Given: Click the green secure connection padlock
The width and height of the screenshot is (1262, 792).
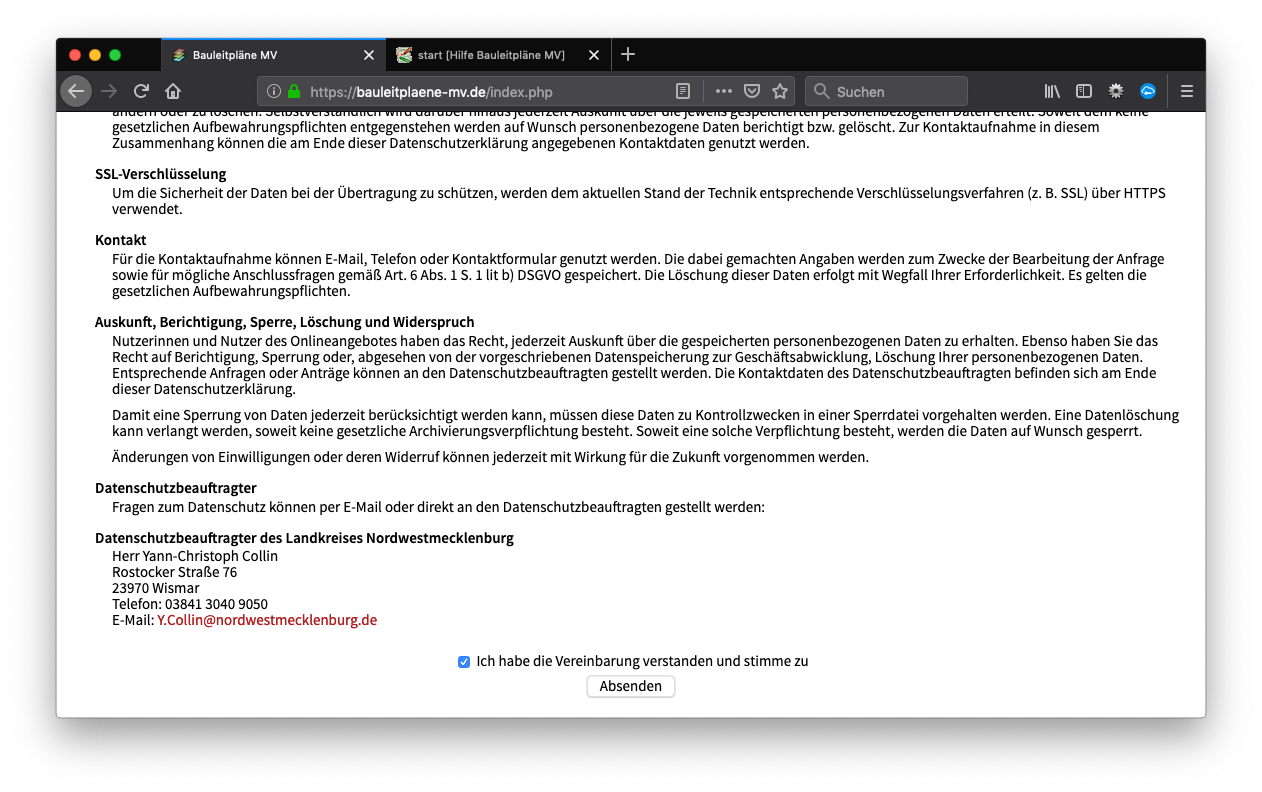Looking at the screenshot, I should tap(293, 91).
